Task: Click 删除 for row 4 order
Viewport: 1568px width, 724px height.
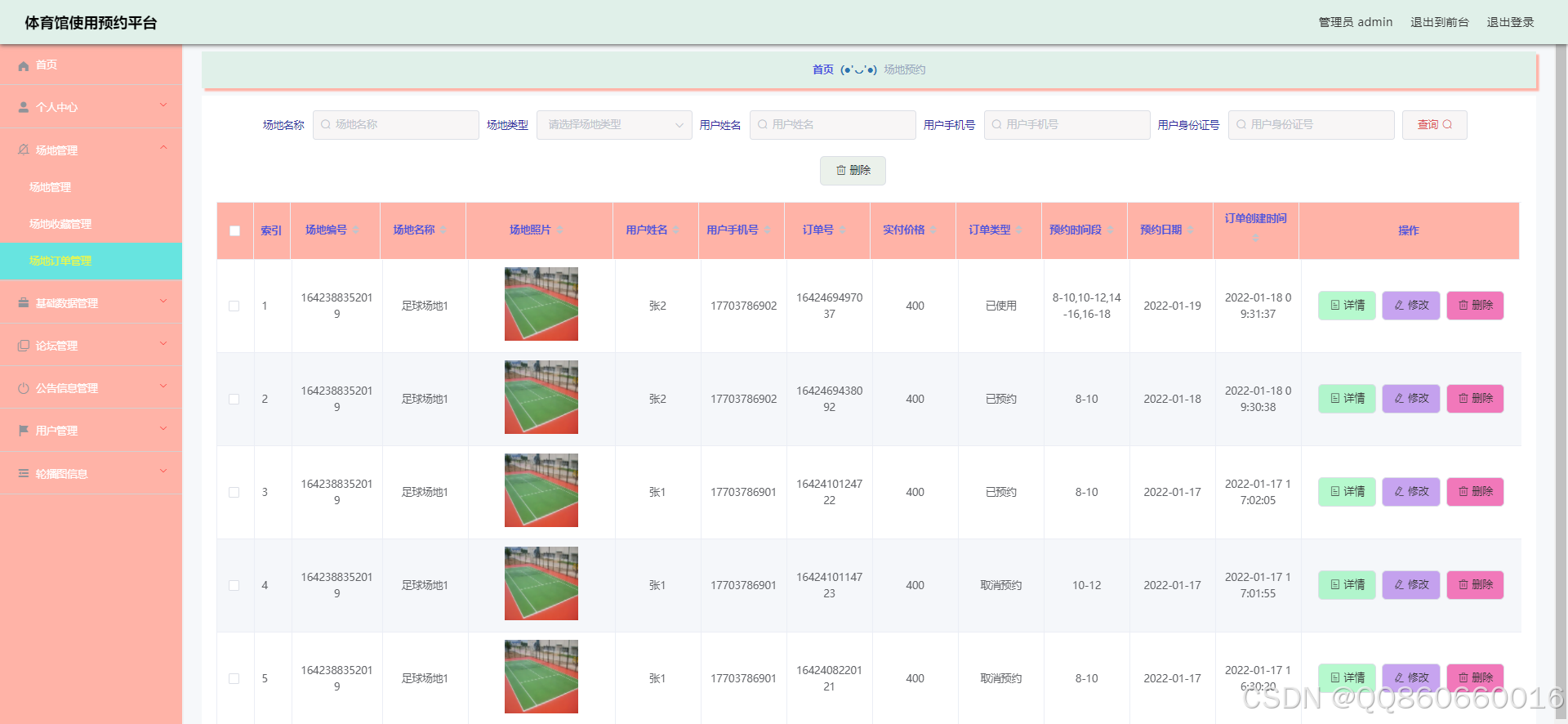Action: (1475, 585)
